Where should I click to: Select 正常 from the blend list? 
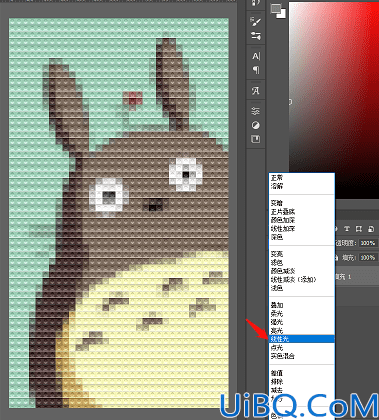277,178
